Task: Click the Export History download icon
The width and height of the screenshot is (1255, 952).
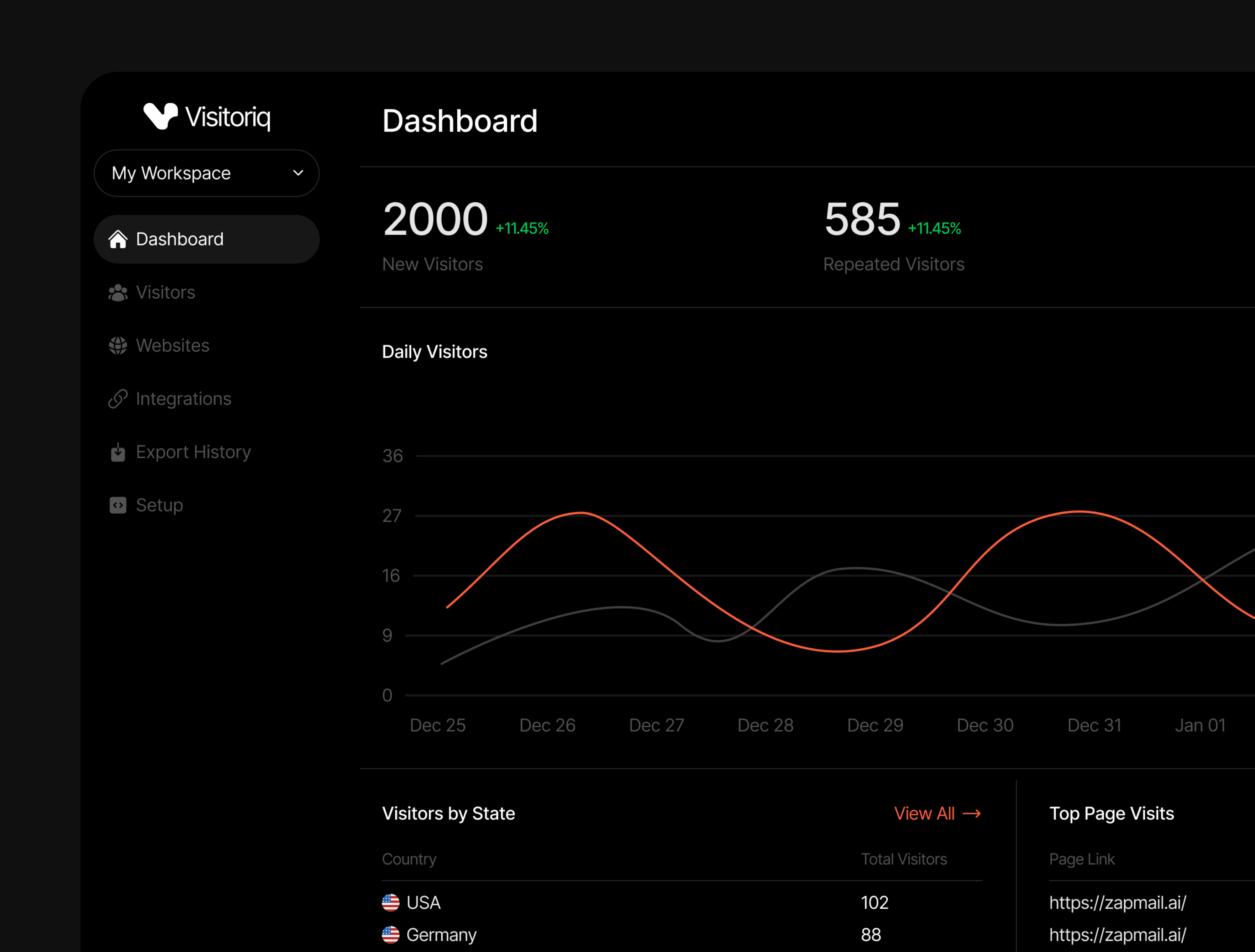Action: coord(118,452)
